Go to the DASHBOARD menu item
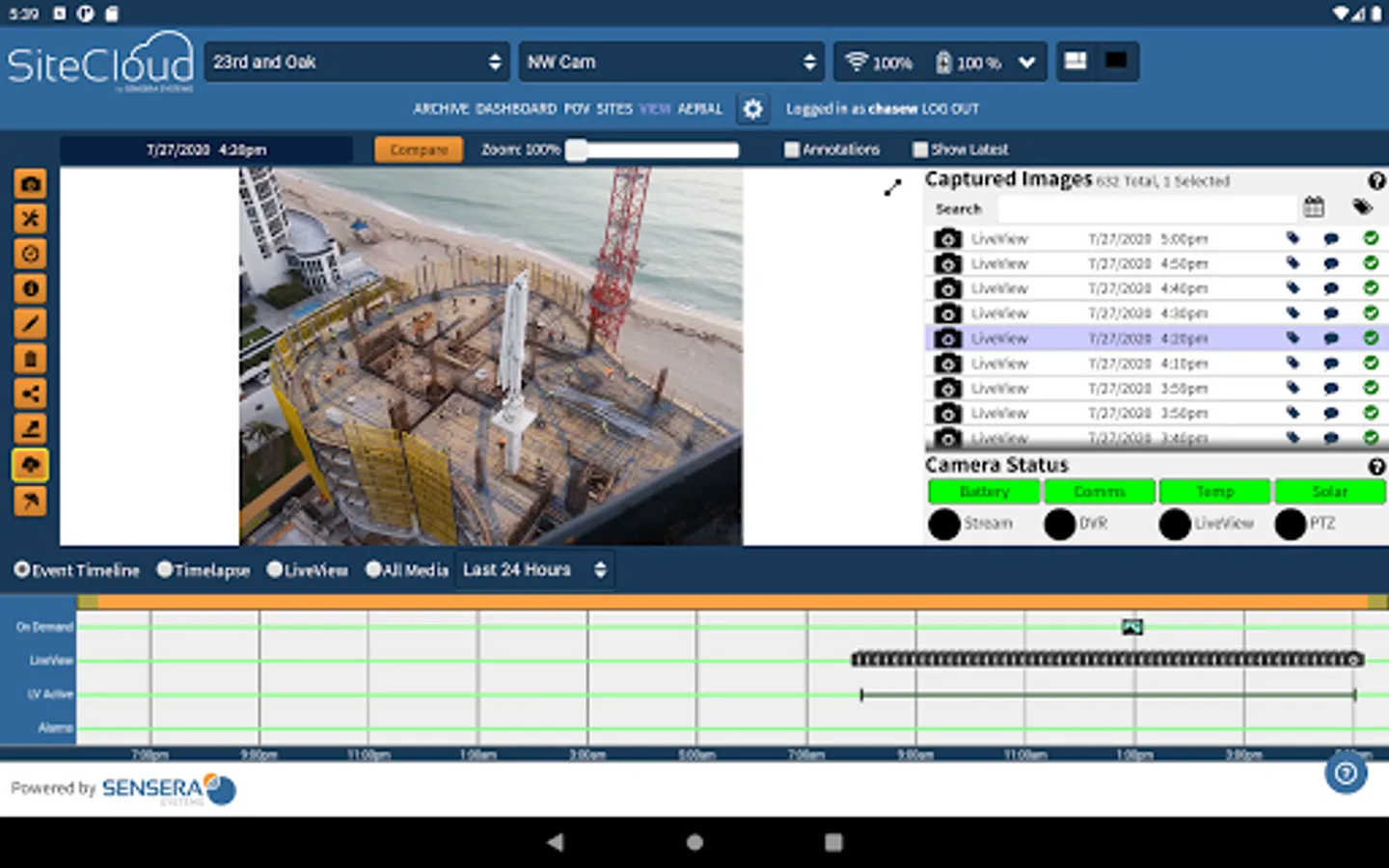This screenshot has height=868, width=1389. (x=516, y=109)
